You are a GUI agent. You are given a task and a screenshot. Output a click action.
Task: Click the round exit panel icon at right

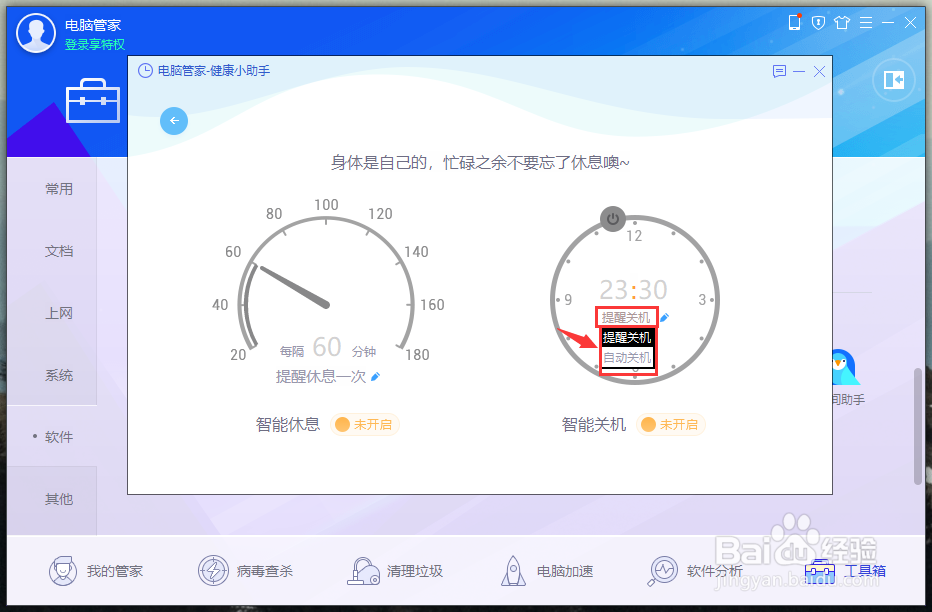click(893, 80)
